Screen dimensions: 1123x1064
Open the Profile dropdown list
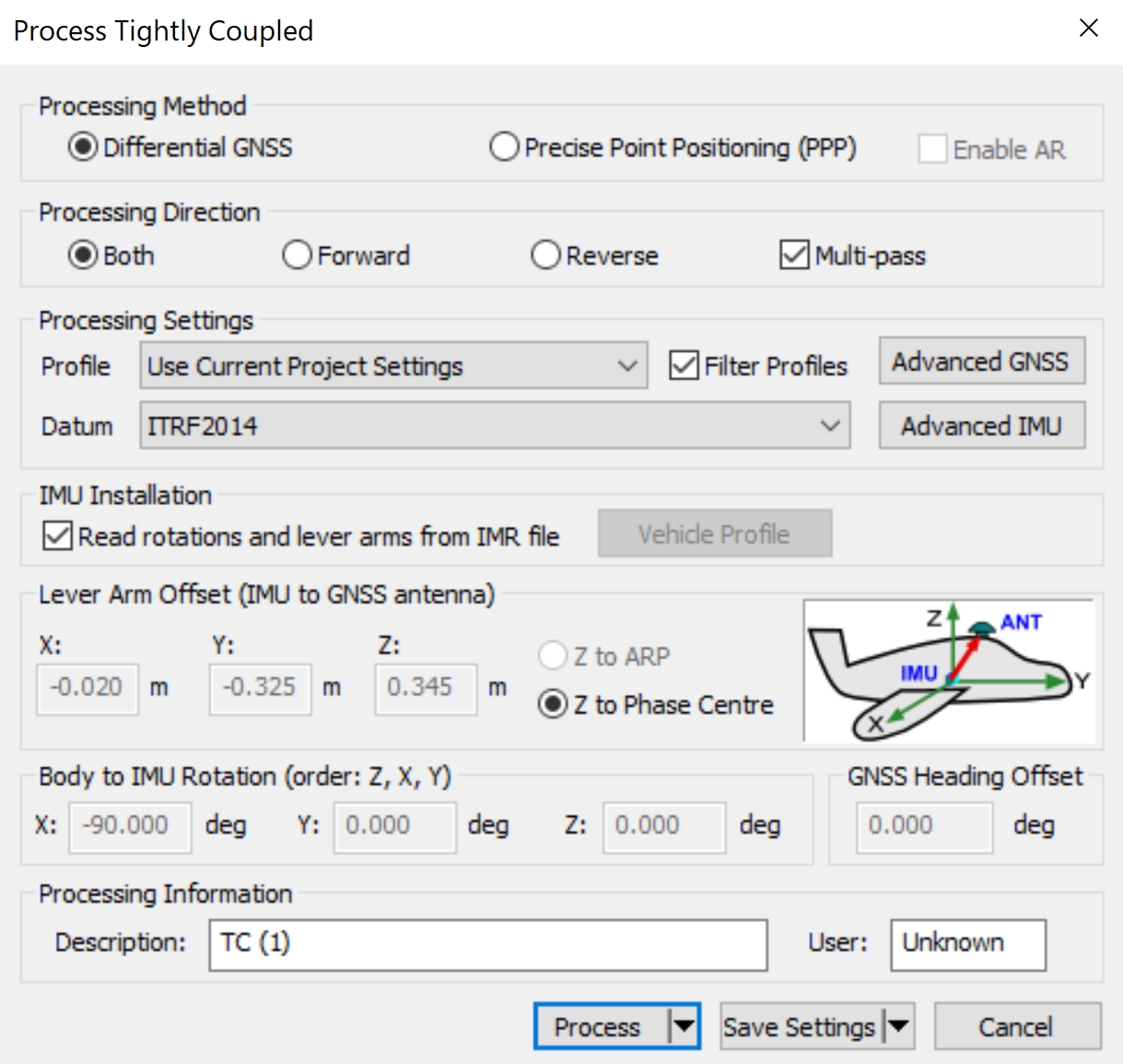coord(393,366)
